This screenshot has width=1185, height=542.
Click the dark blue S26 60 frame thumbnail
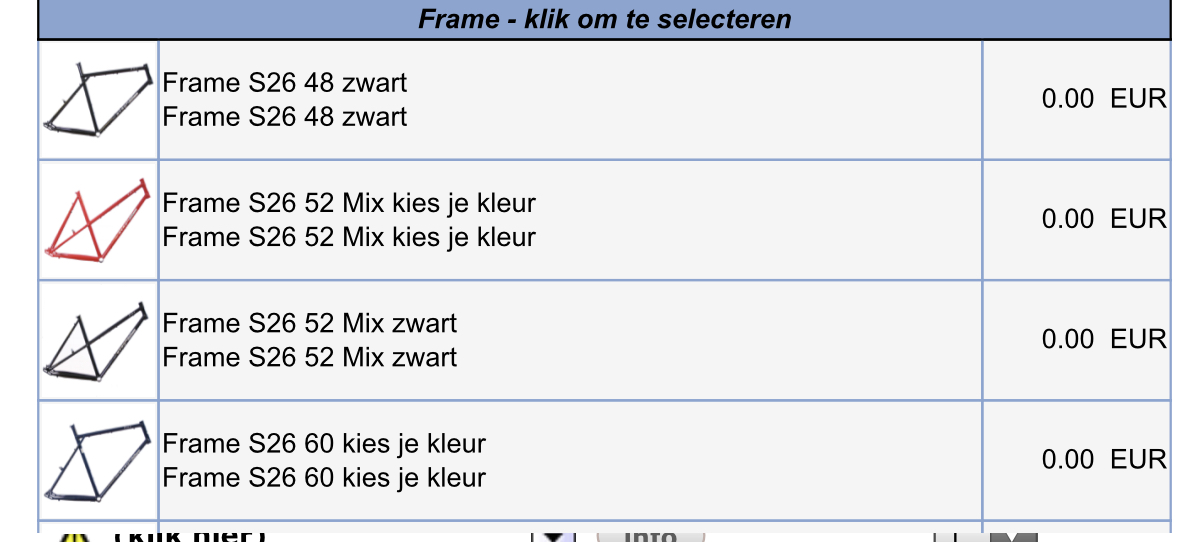(98, 459)
